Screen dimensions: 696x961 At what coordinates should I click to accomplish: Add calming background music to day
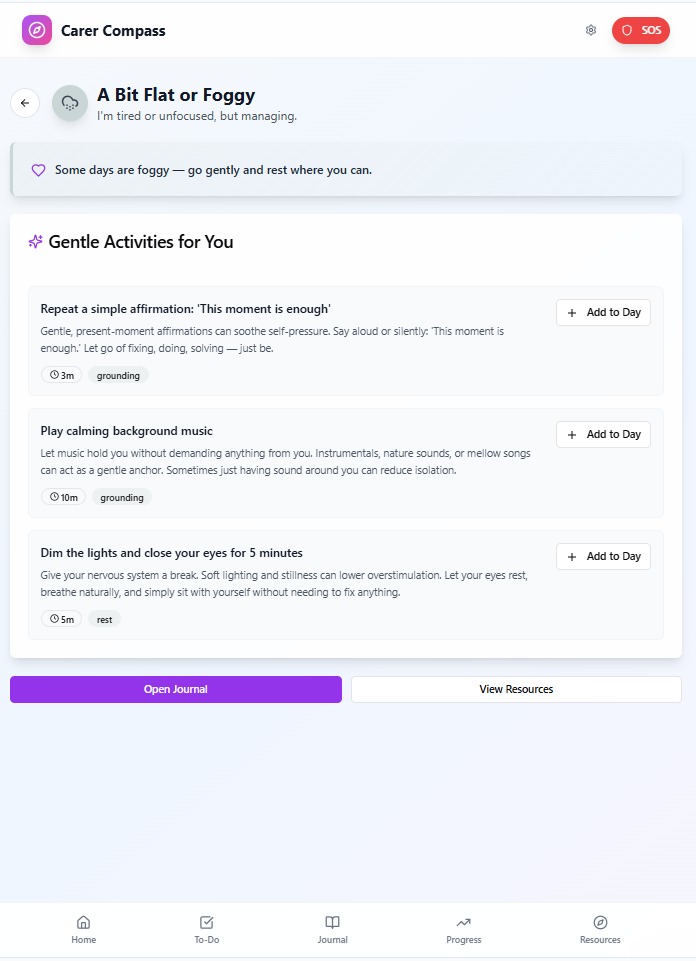603,434
